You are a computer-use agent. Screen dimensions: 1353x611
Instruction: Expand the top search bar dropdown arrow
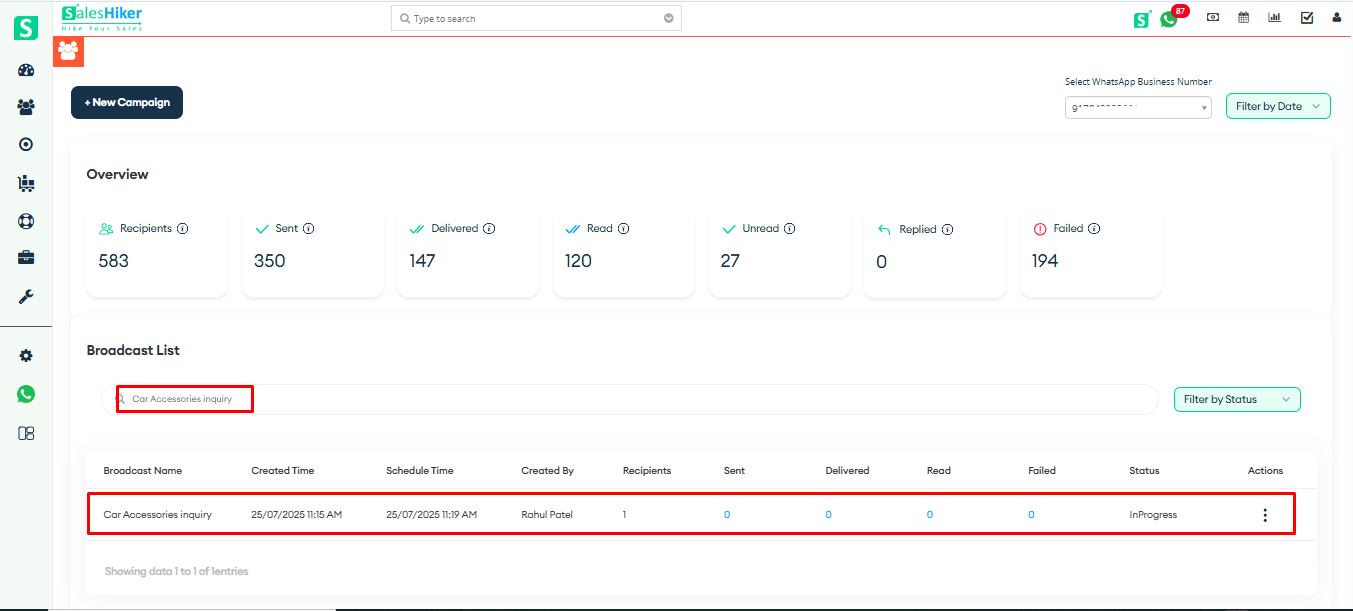[x=668, y=18]
